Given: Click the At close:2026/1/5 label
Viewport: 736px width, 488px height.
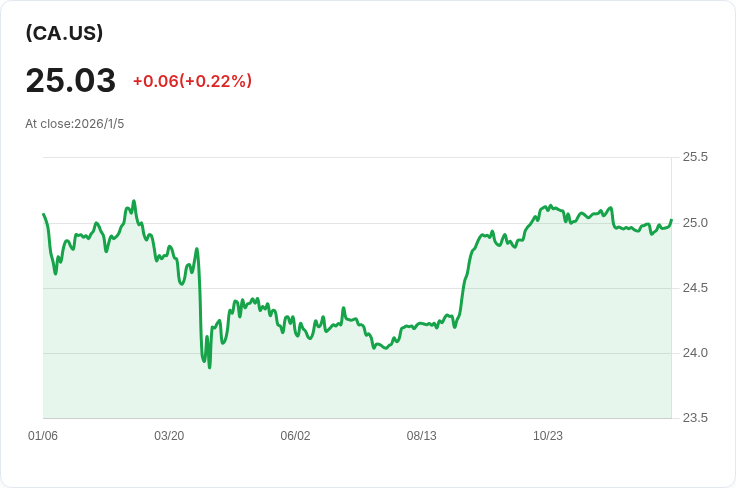Looking at the screenshot, I should point(75,124).
